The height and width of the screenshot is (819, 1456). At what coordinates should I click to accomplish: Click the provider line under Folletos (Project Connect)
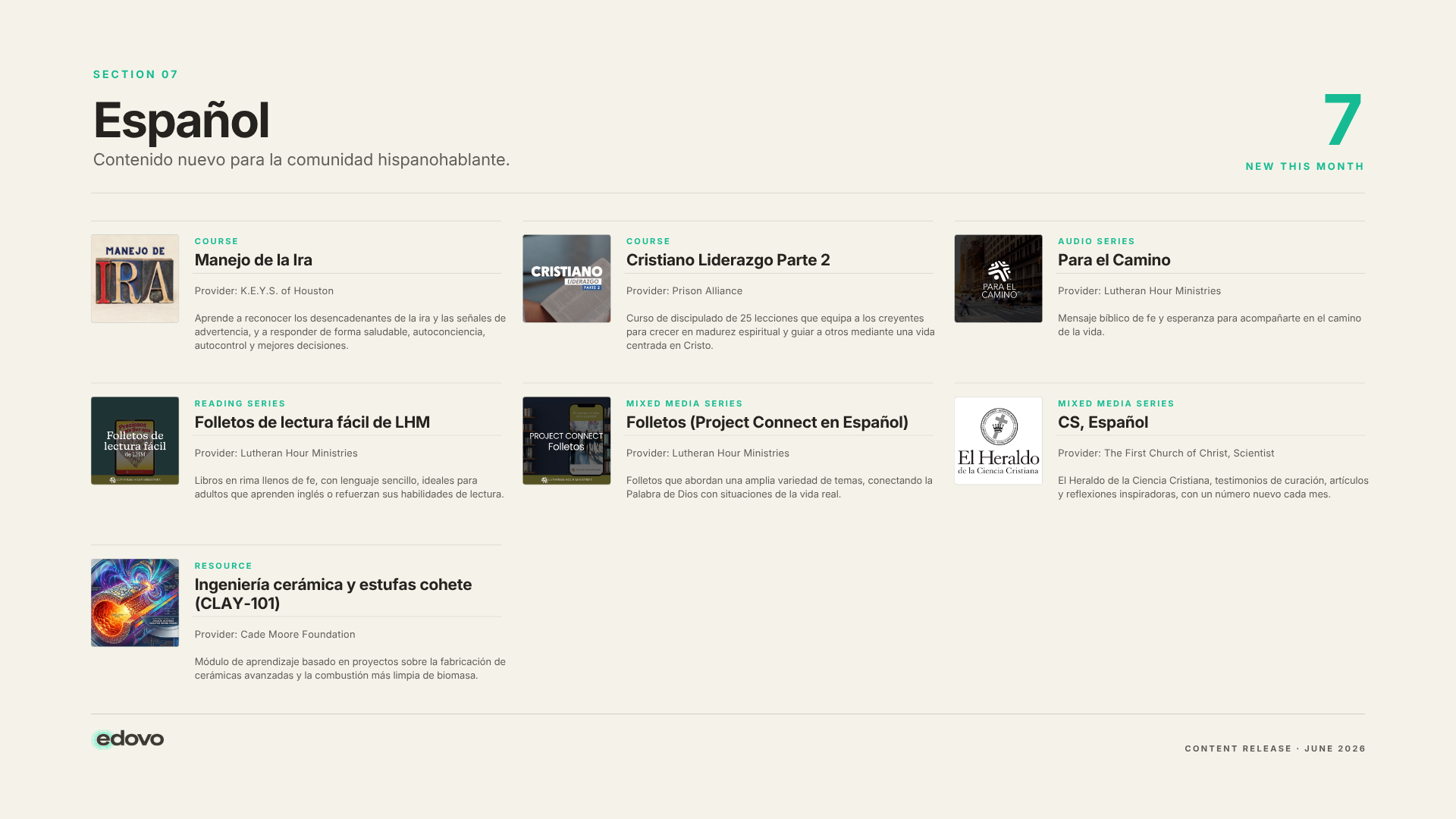(x=708, y=453)
